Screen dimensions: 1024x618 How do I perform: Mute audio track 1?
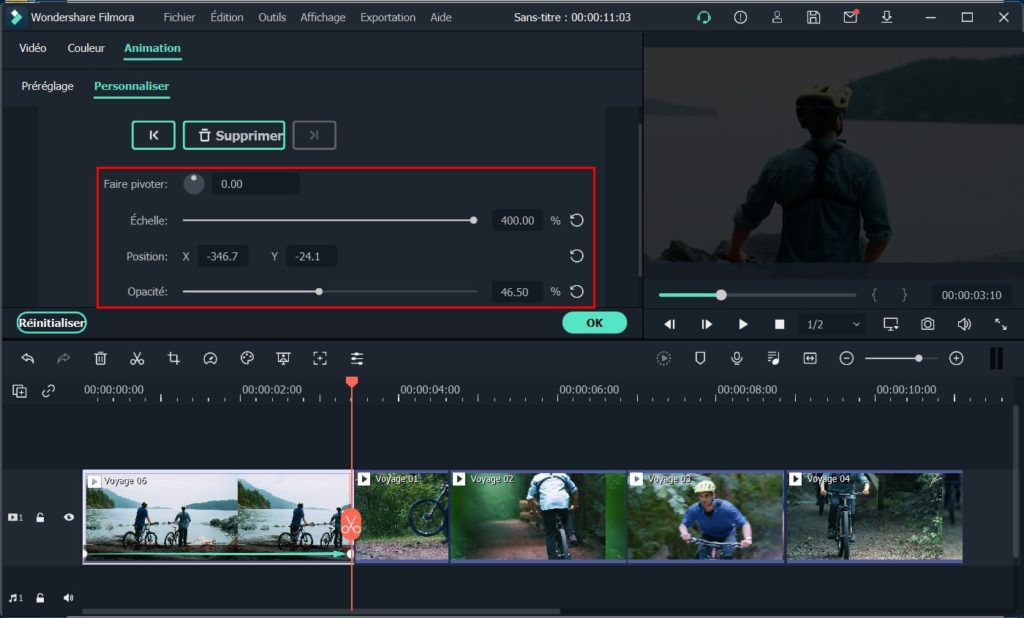[x=68, y=598]
